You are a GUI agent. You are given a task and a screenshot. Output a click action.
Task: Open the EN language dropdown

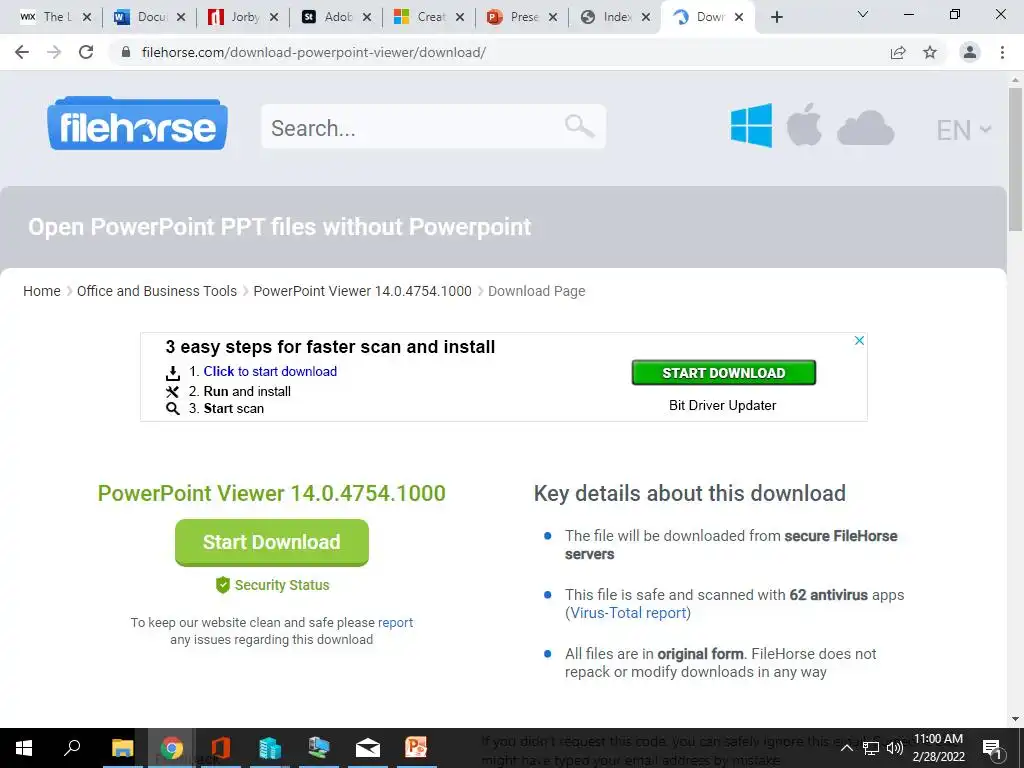pos(963,130)
